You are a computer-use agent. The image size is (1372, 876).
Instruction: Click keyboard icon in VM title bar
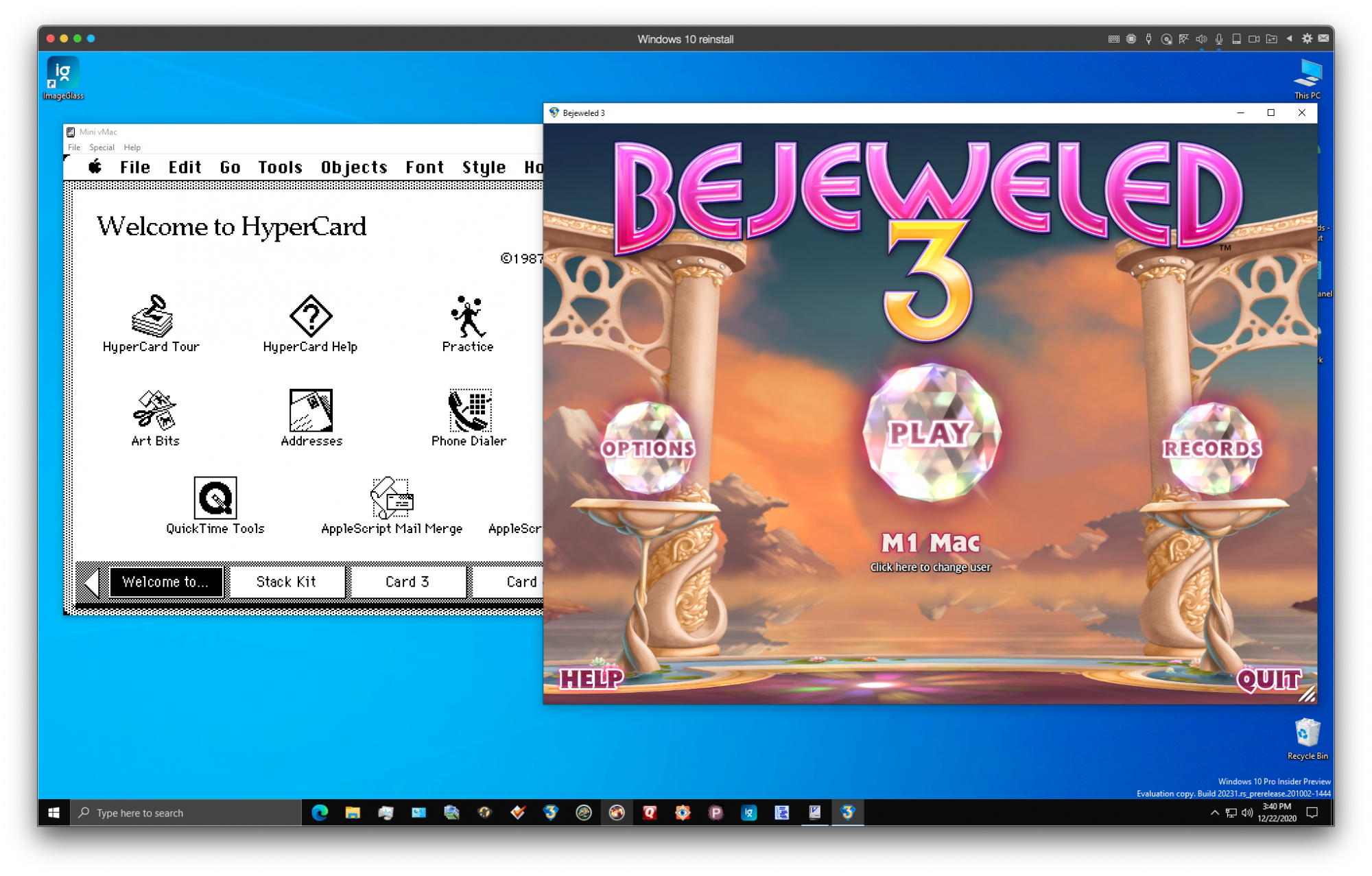tap(1114, 39)
